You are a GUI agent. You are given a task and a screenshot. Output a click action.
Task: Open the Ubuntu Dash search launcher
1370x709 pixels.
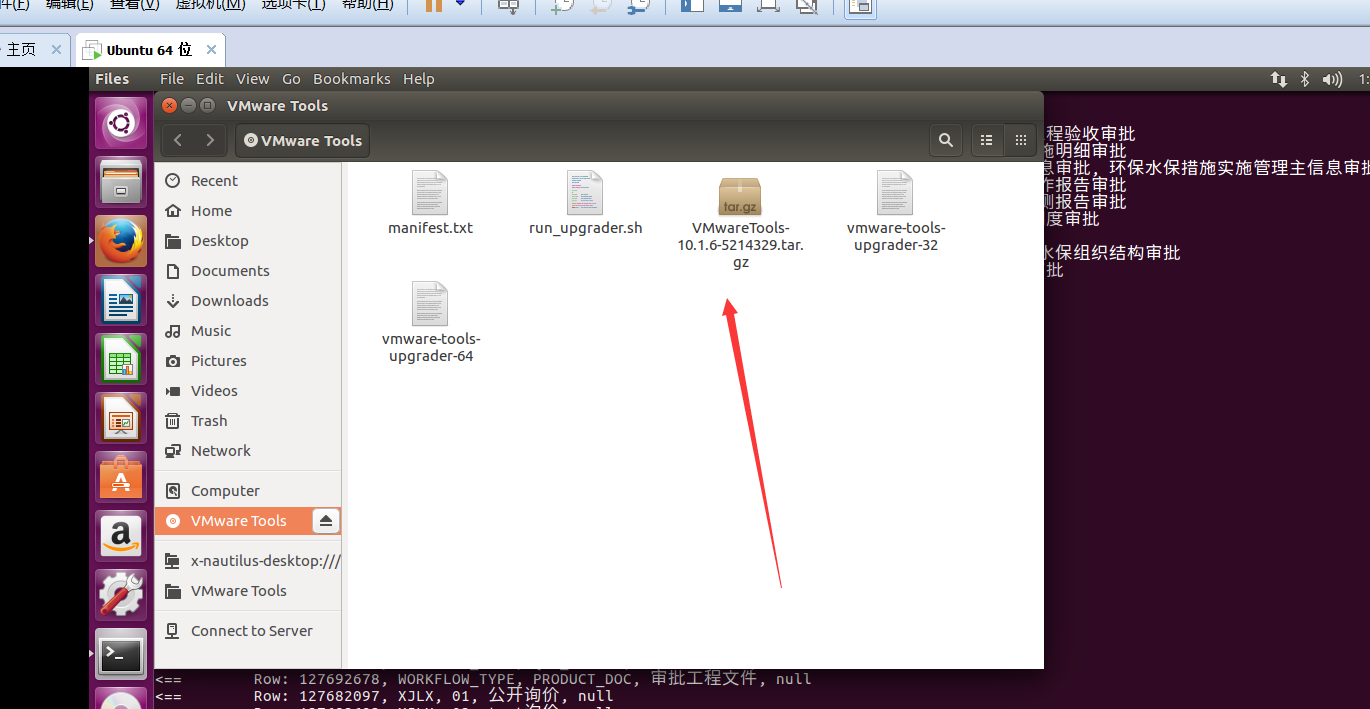(x=121, y=123)
